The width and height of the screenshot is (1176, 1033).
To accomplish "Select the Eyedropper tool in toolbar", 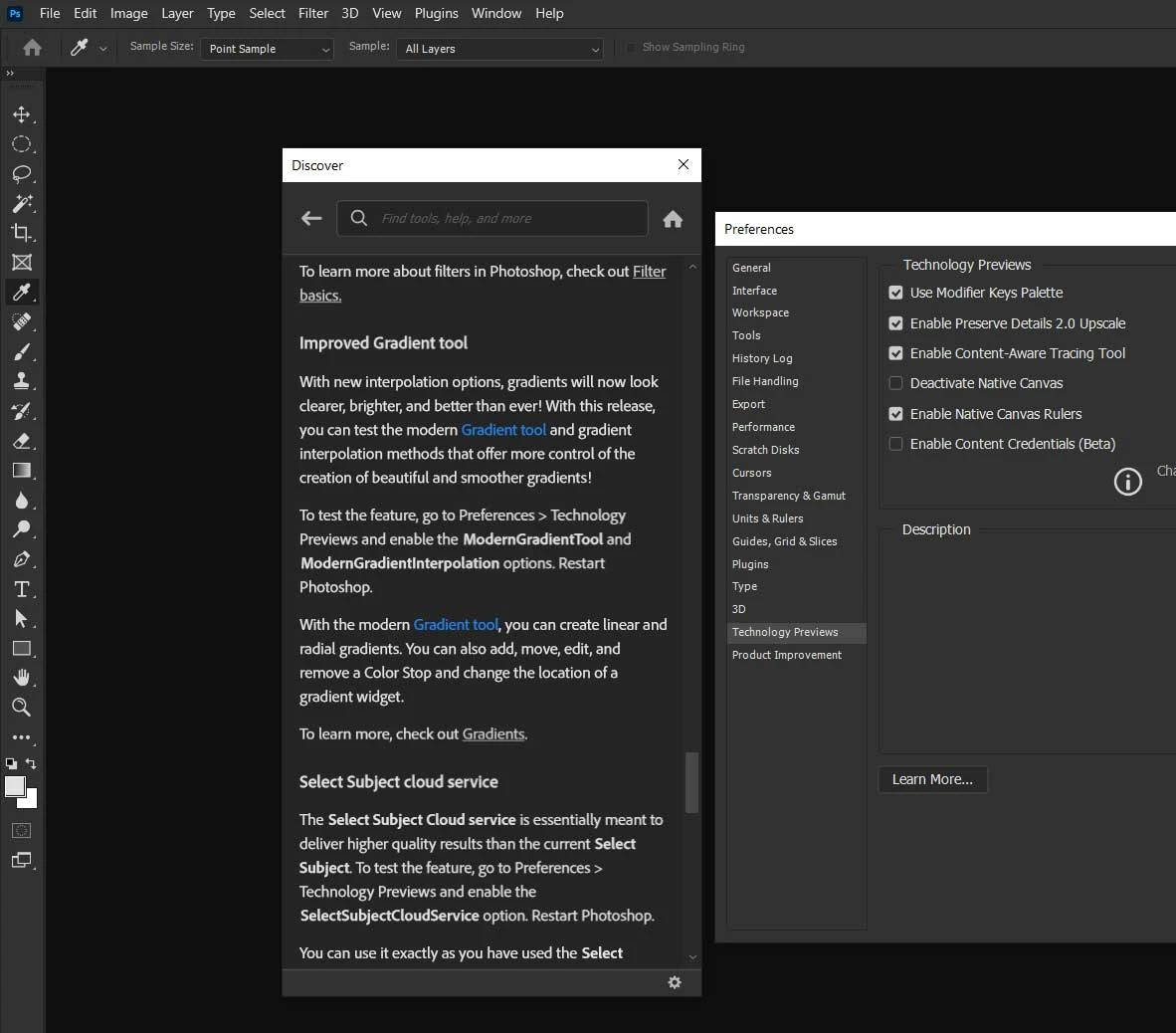I will point(22,292).
